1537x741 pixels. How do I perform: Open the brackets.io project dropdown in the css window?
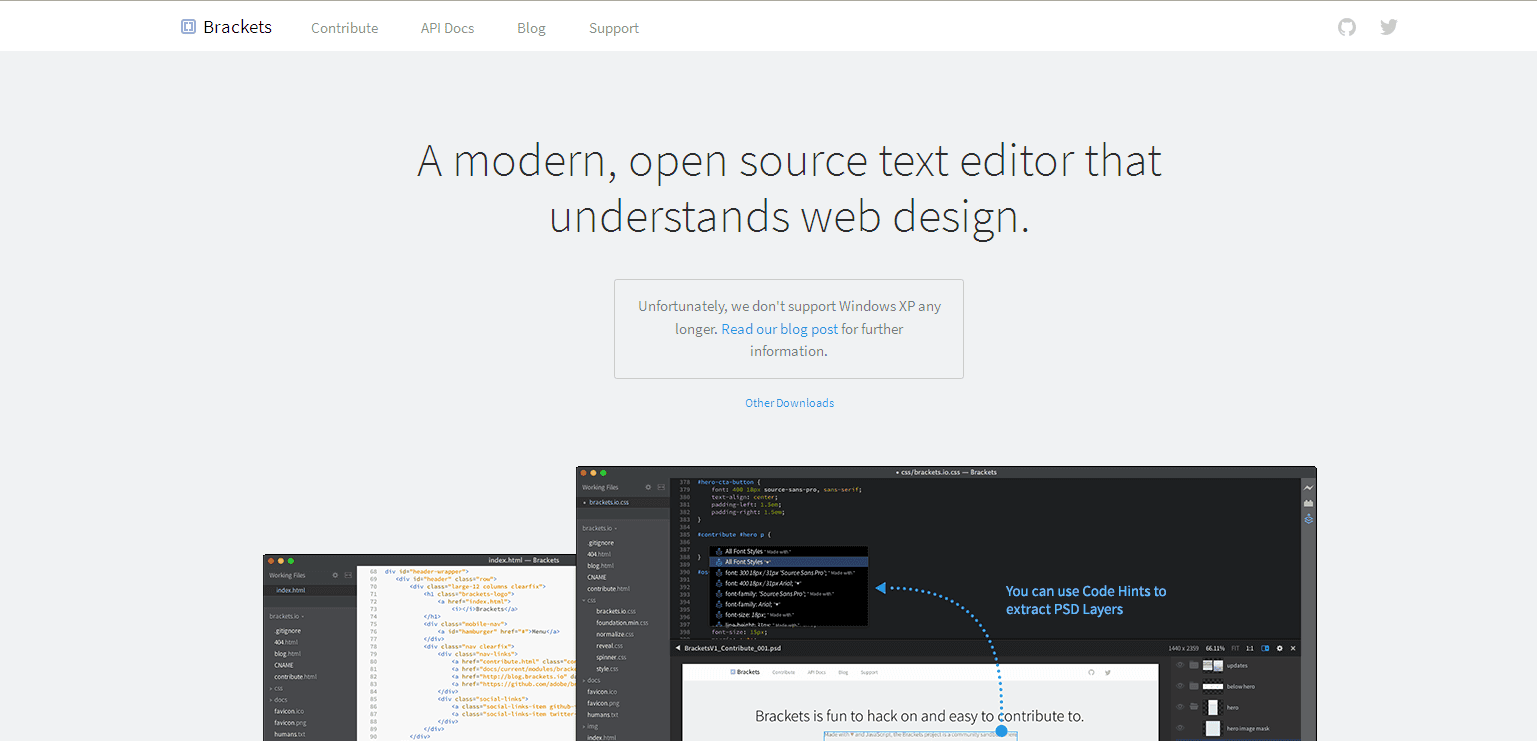pyautogui.click(x=600, y=528)
